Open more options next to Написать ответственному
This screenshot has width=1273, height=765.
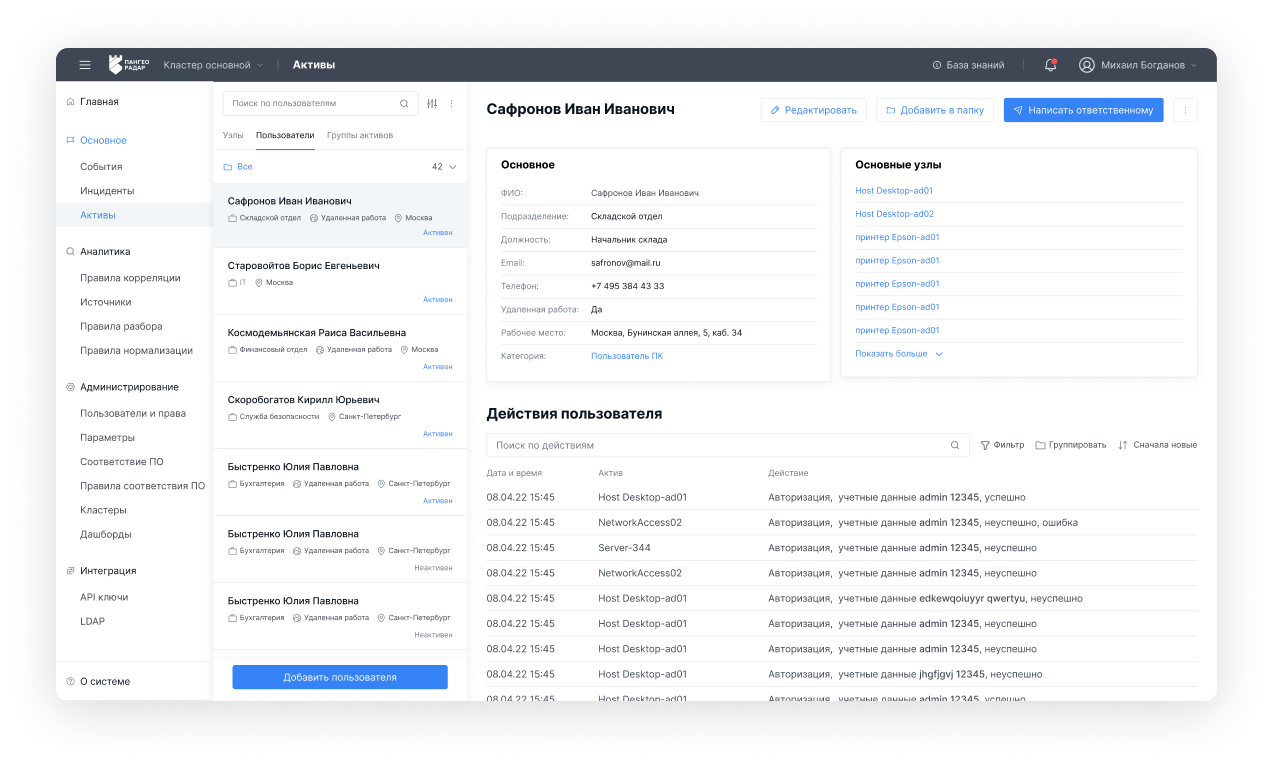(1184, 110)
